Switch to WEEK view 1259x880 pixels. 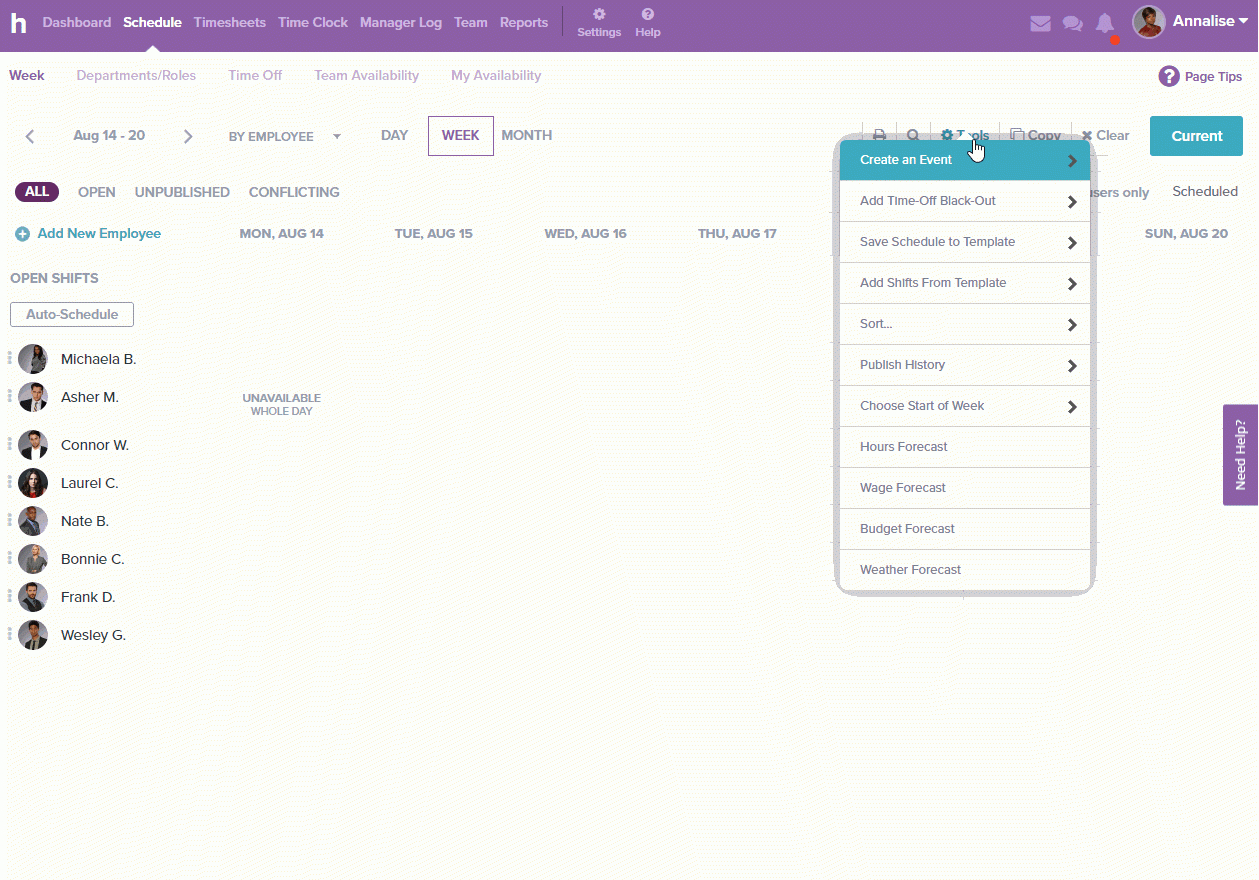461,136
